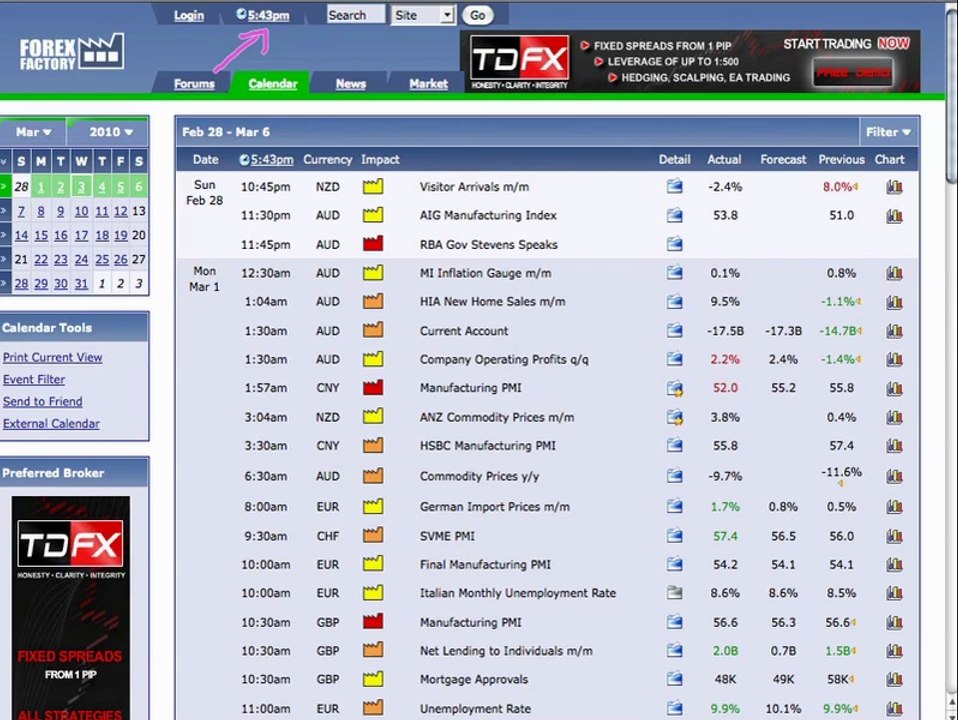Image resolution: width=958 pixels, height=720 pixels.
Task: Open Print Current View link
Action: 53,358
